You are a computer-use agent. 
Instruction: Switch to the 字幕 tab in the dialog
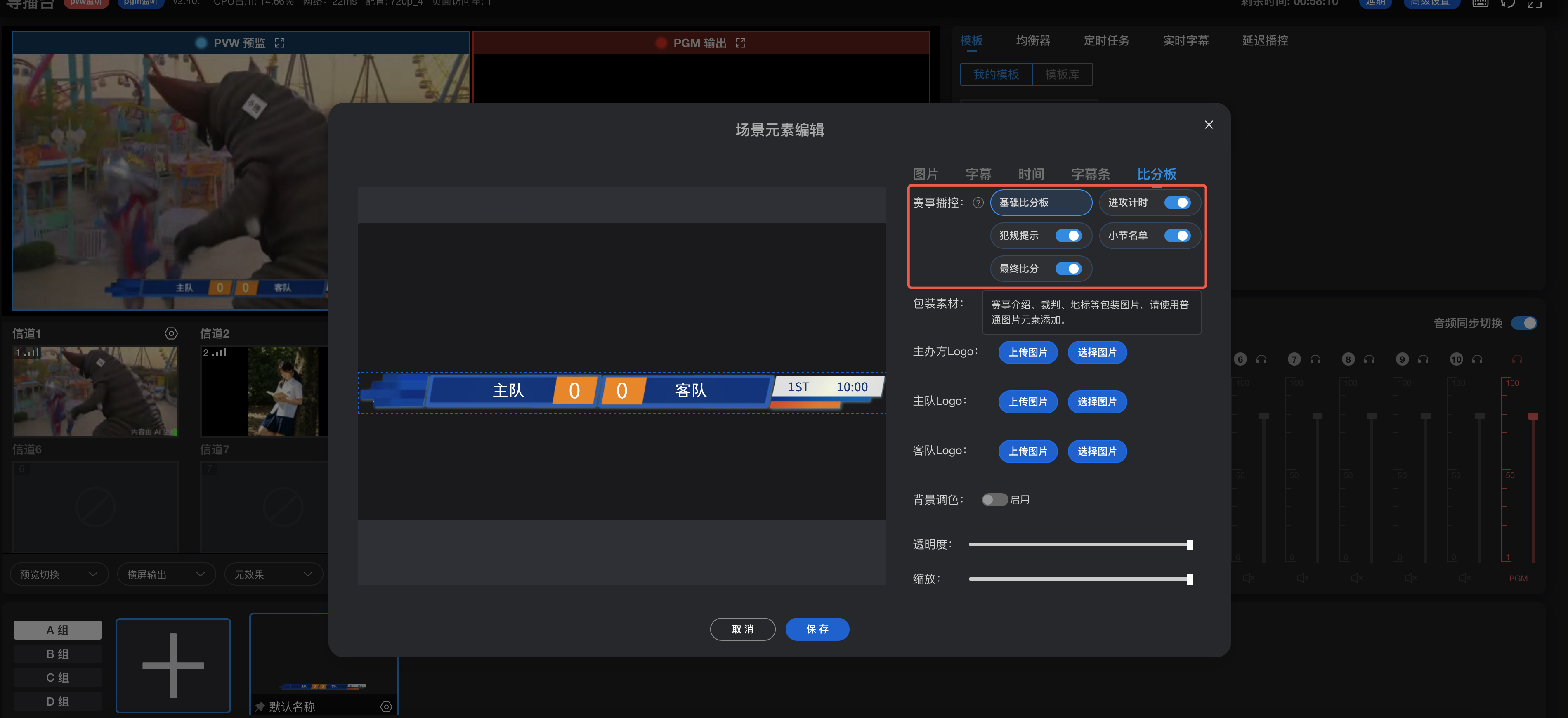tap(978, 174)
